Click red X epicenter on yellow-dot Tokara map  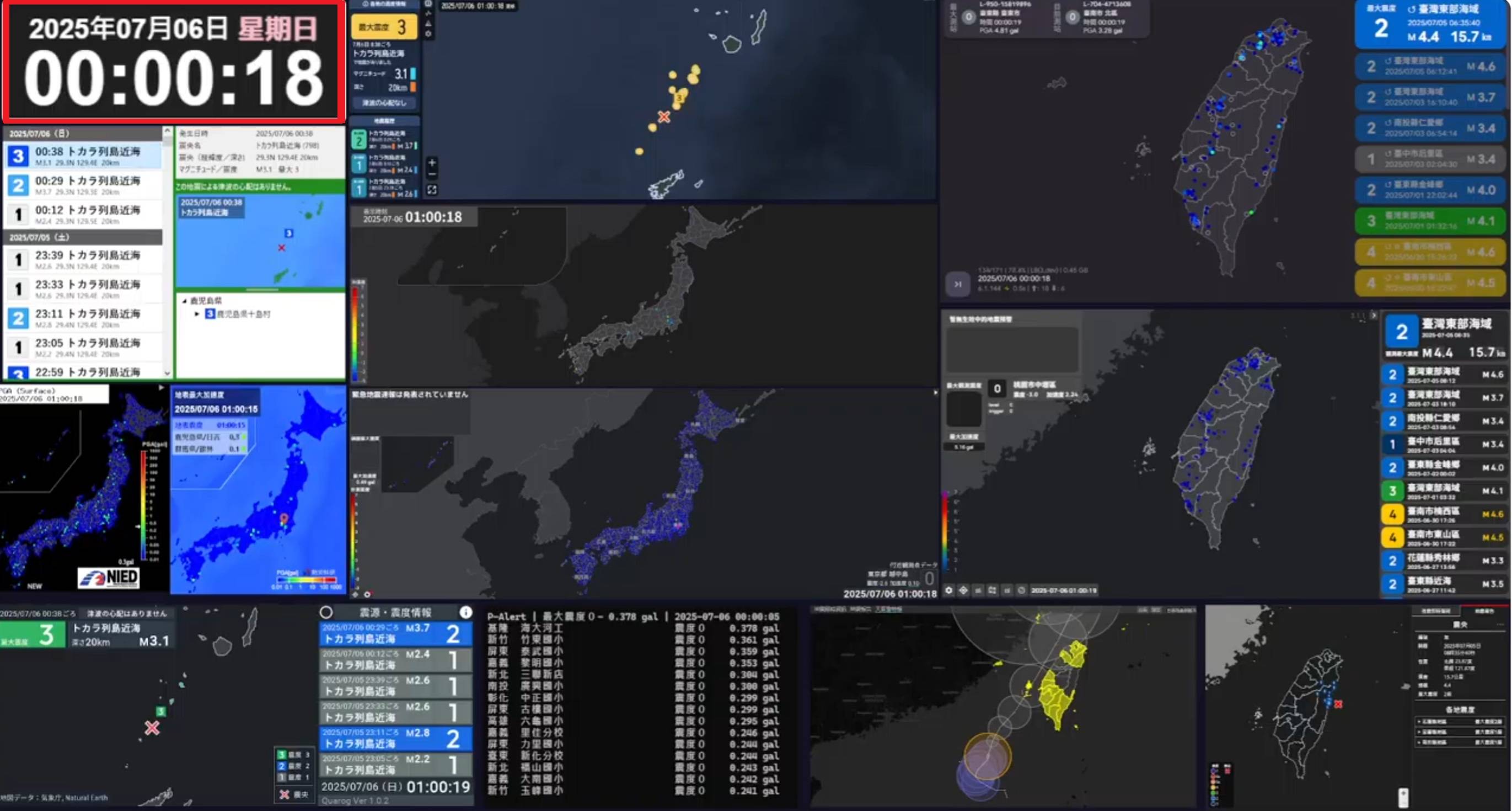(x=664, y=116)
